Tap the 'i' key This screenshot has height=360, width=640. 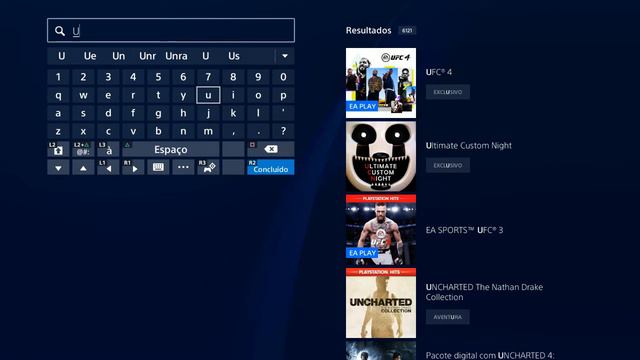pos(233,95)
